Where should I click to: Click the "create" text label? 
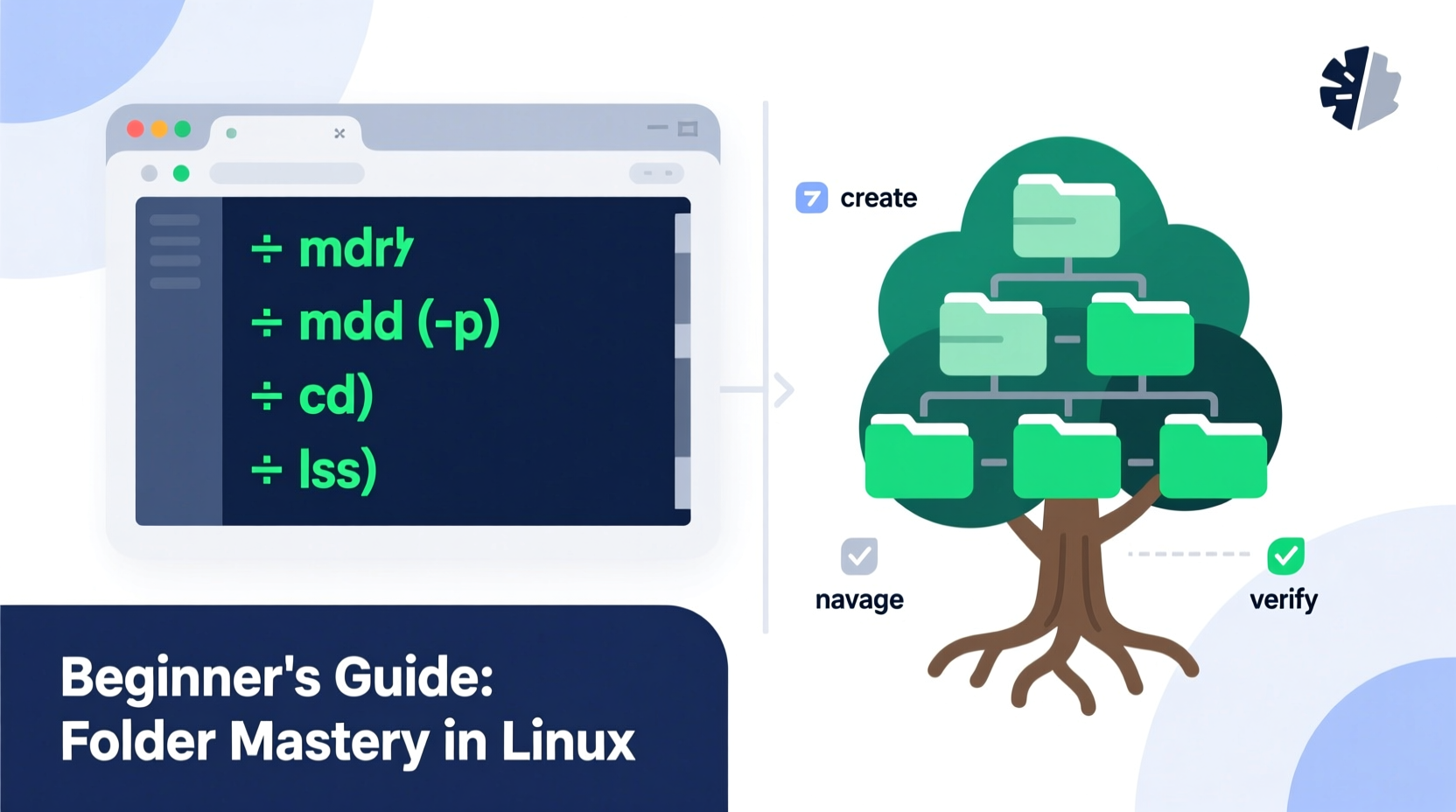(x=878, y=198)
